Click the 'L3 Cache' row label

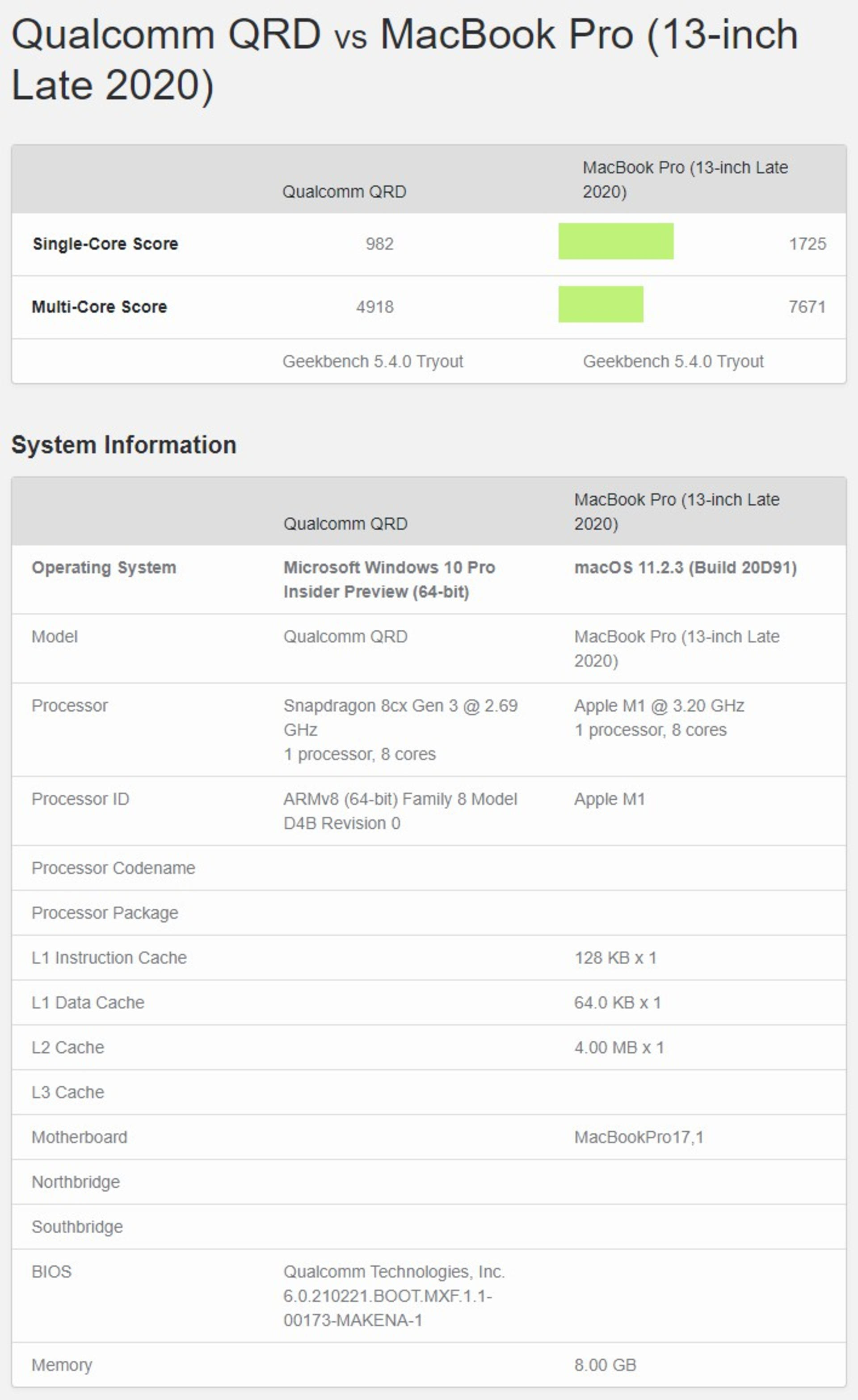pos(68,1092)
